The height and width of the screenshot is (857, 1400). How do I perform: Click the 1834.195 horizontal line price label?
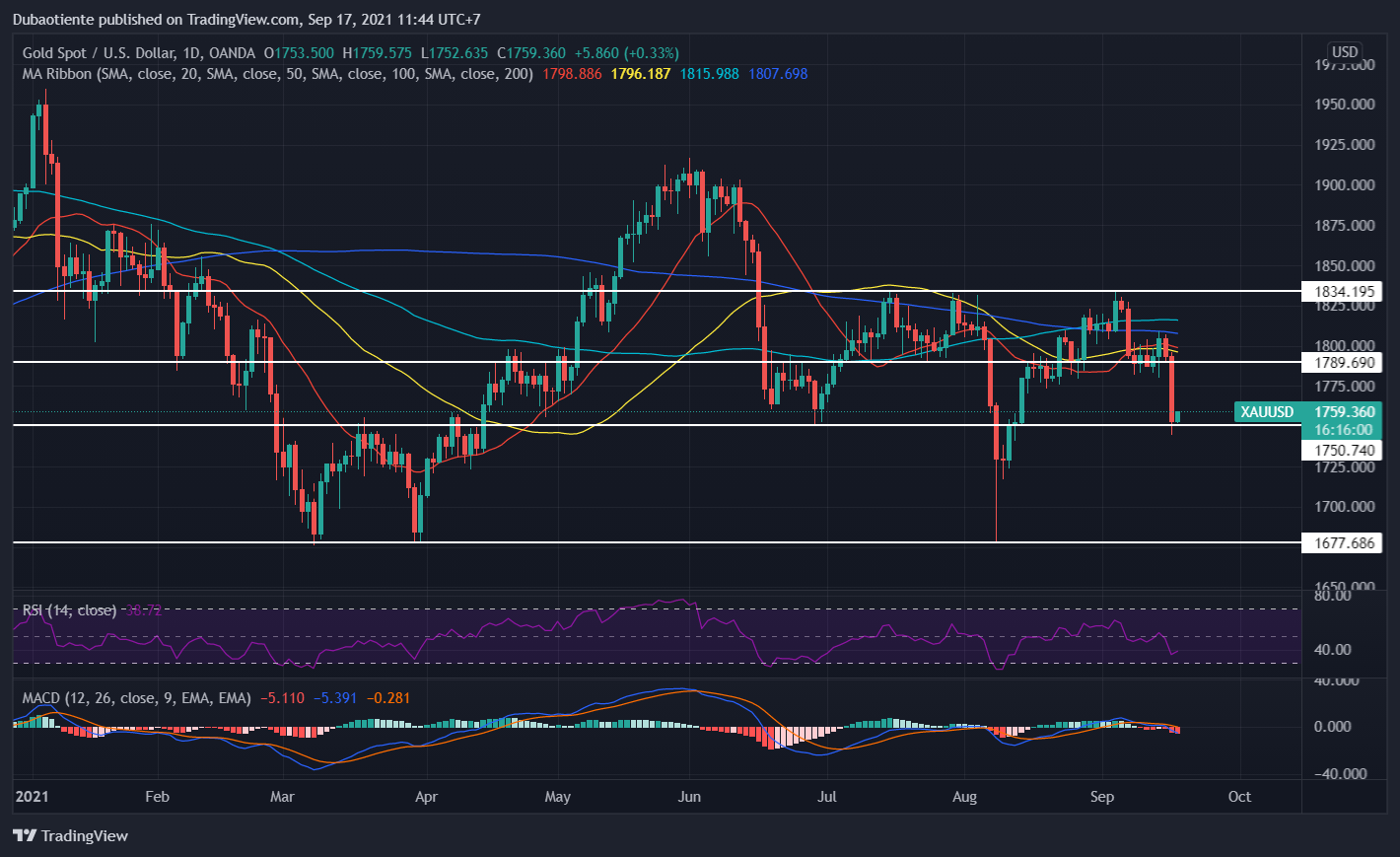coord(1344,291)
